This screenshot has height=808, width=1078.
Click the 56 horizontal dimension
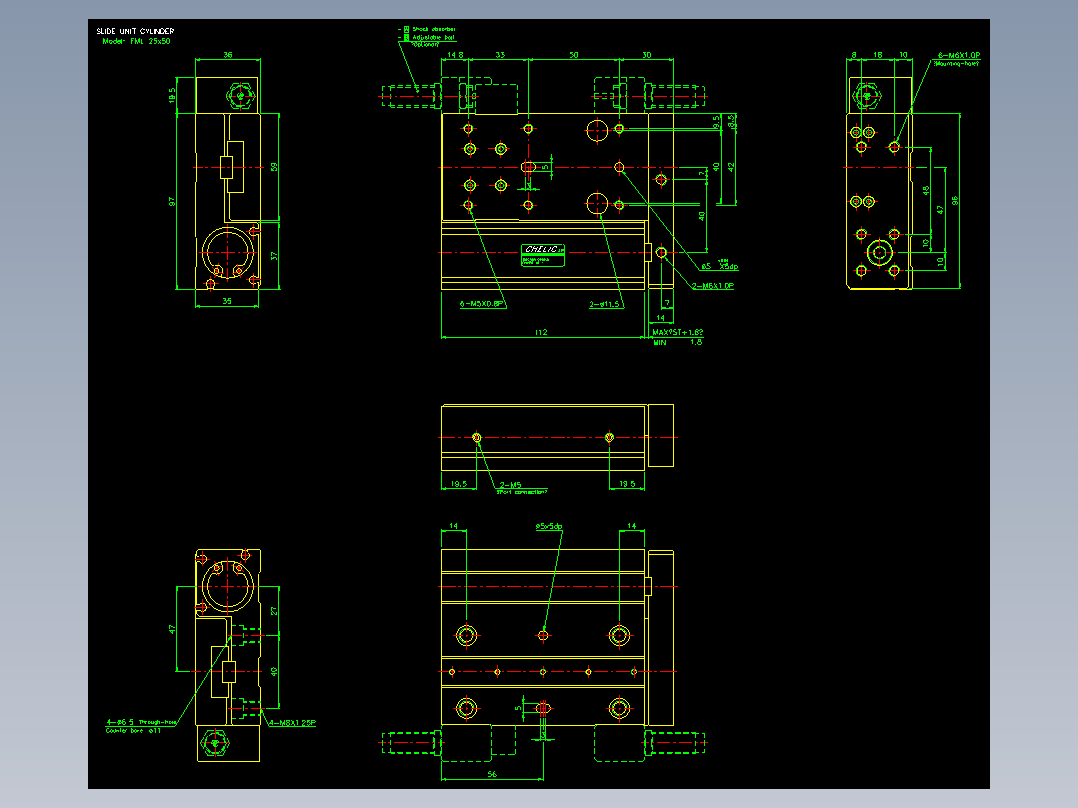pos(492,774)
